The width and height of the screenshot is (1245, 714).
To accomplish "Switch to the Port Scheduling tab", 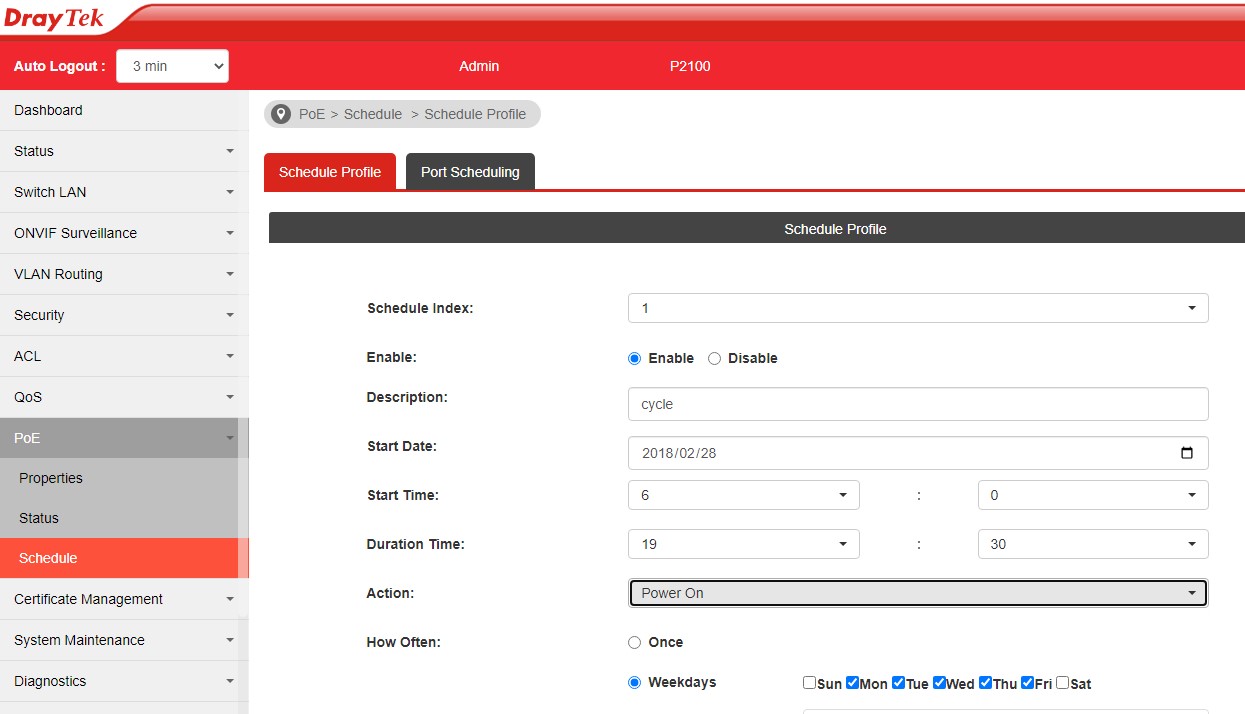I will click(x=470, y=172).
